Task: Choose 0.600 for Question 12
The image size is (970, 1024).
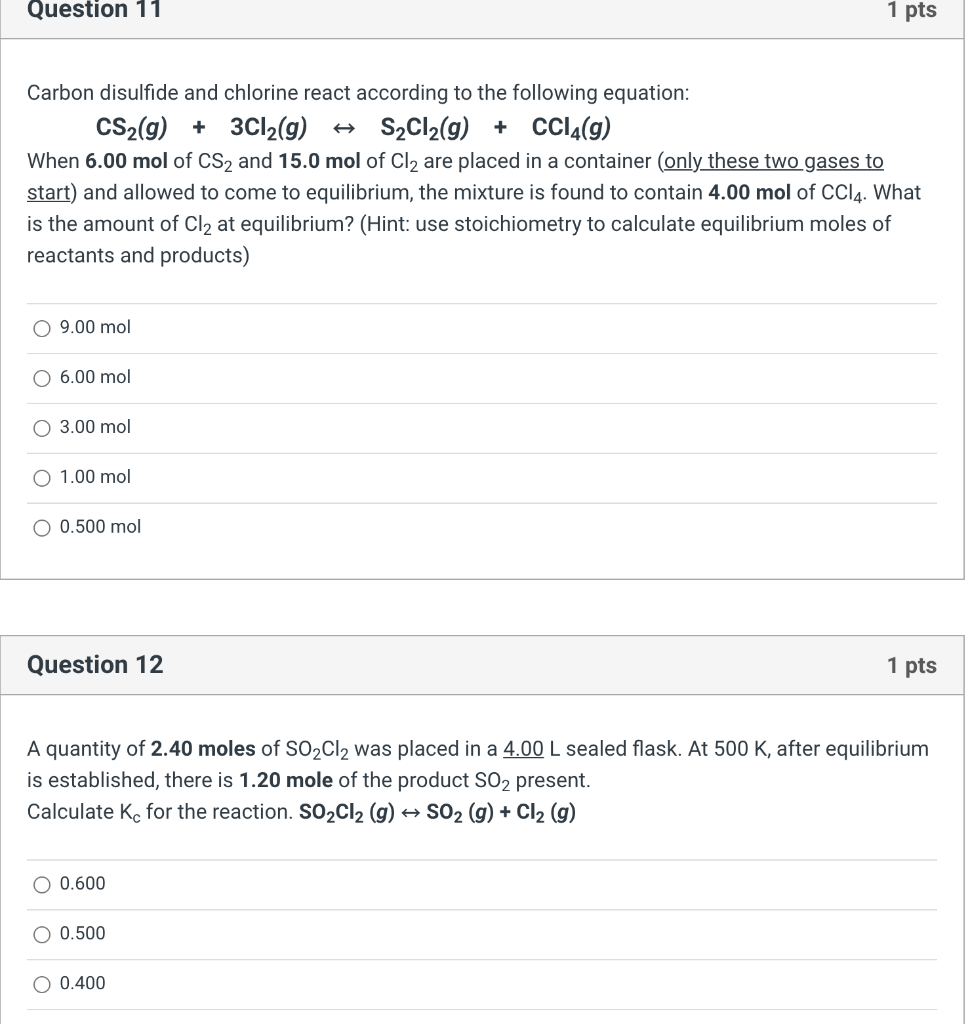Action: 42,883
